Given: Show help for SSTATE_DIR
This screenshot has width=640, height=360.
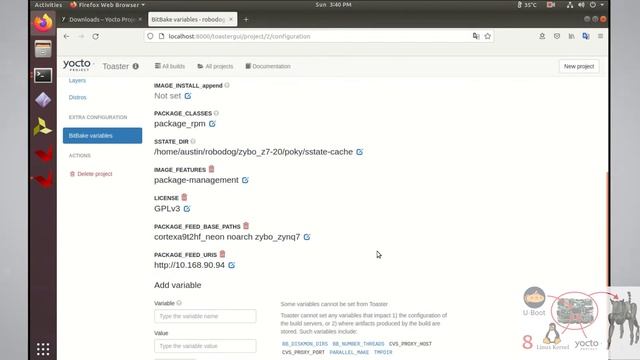Looking at the screenshot, I should [193, 141].
